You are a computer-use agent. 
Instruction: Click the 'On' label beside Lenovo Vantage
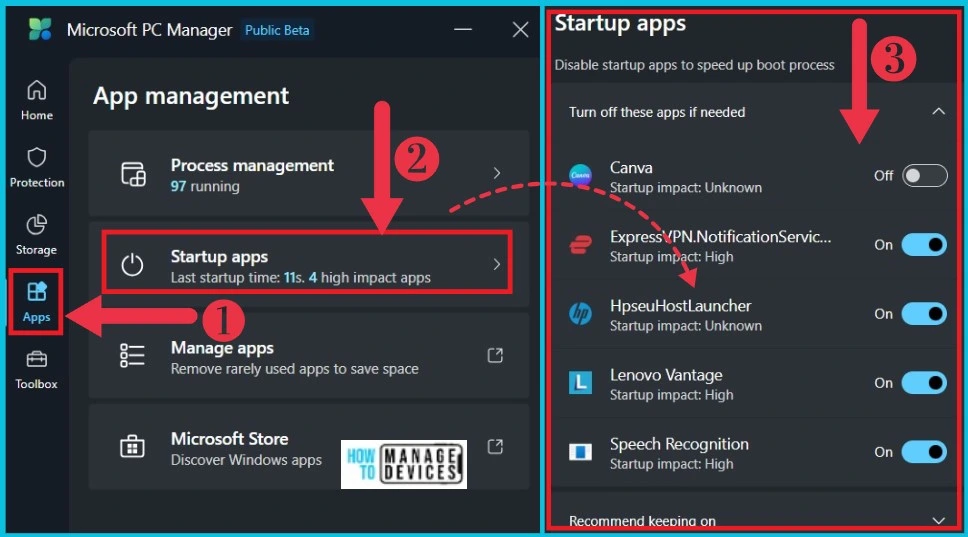pyautogui.click(x=883, y=383)
